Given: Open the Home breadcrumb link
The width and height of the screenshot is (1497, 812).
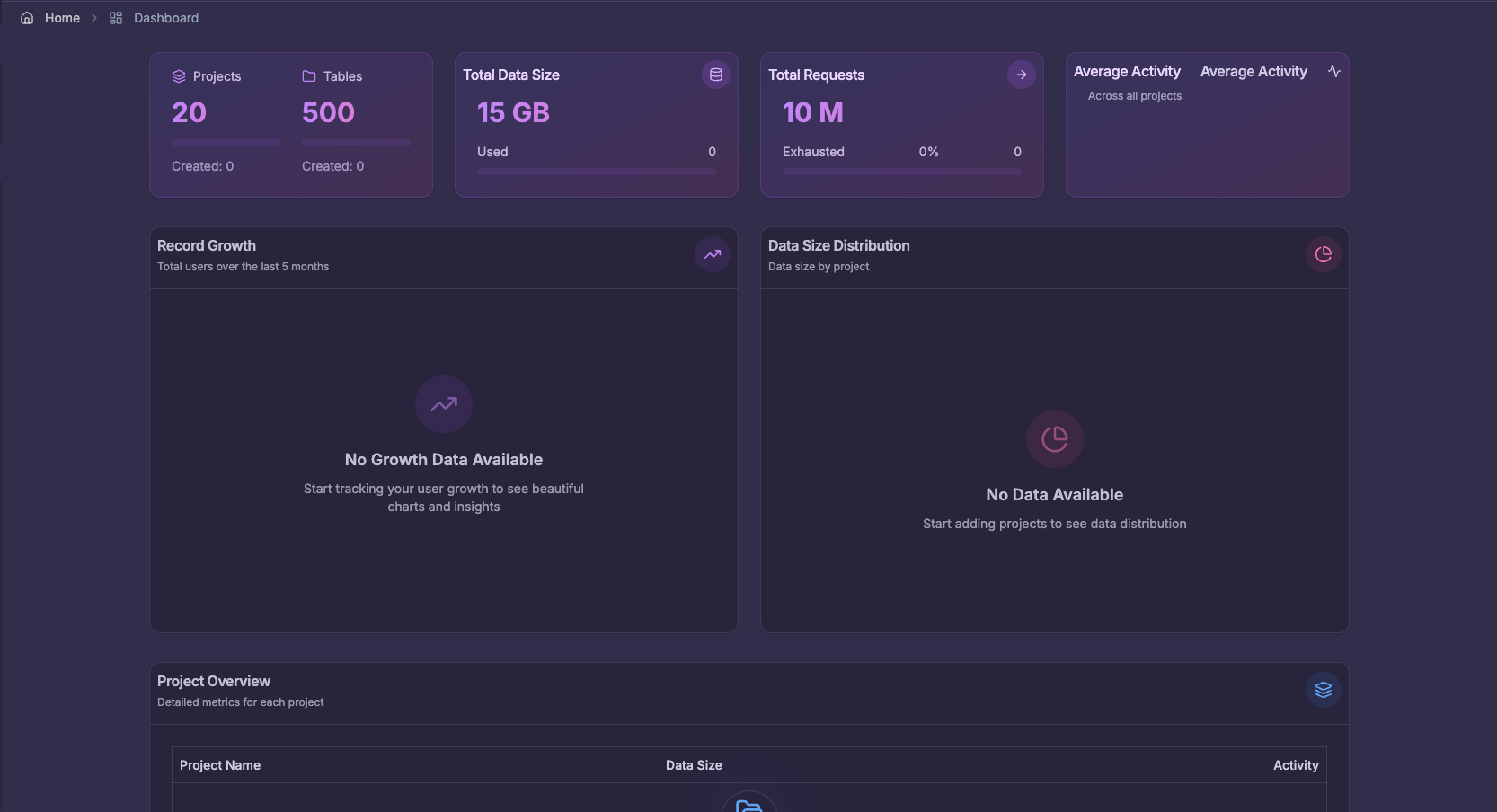Looking at the screenshot, I should [62, 18].
